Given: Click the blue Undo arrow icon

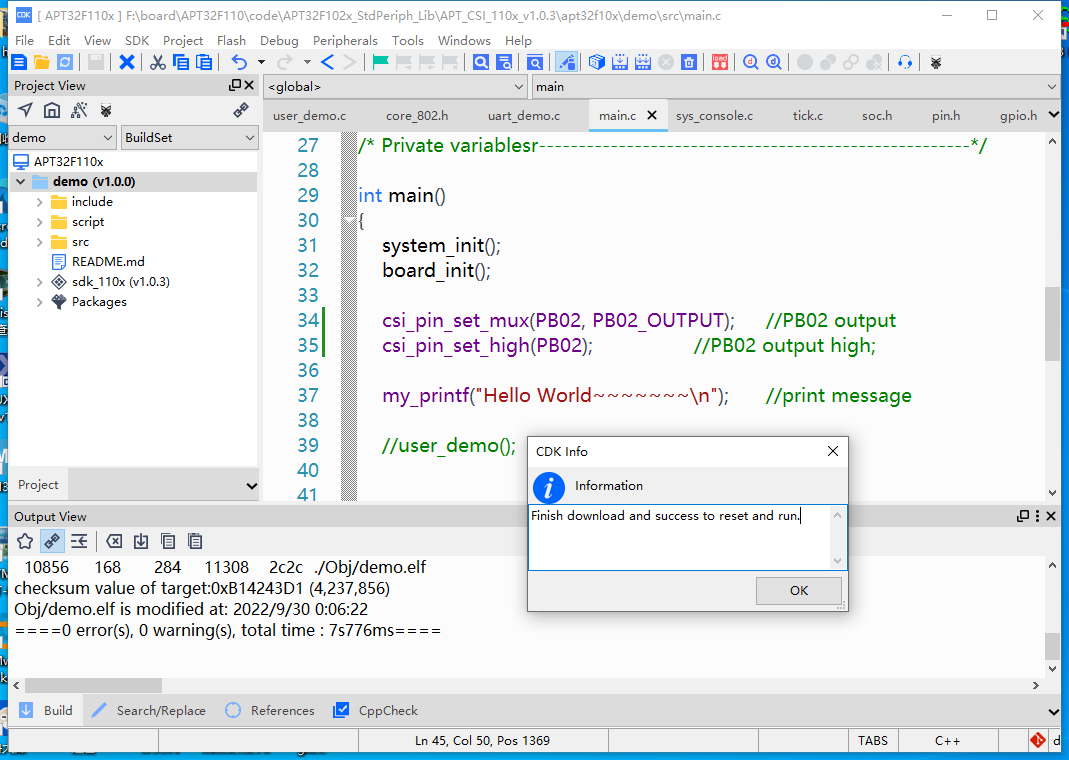Looking at the screenshot, I should coord(238,62).
